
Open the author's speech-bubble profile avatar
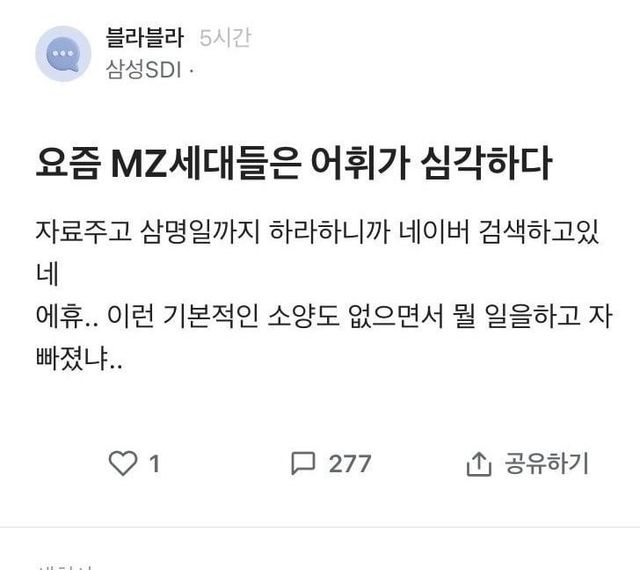63,54
